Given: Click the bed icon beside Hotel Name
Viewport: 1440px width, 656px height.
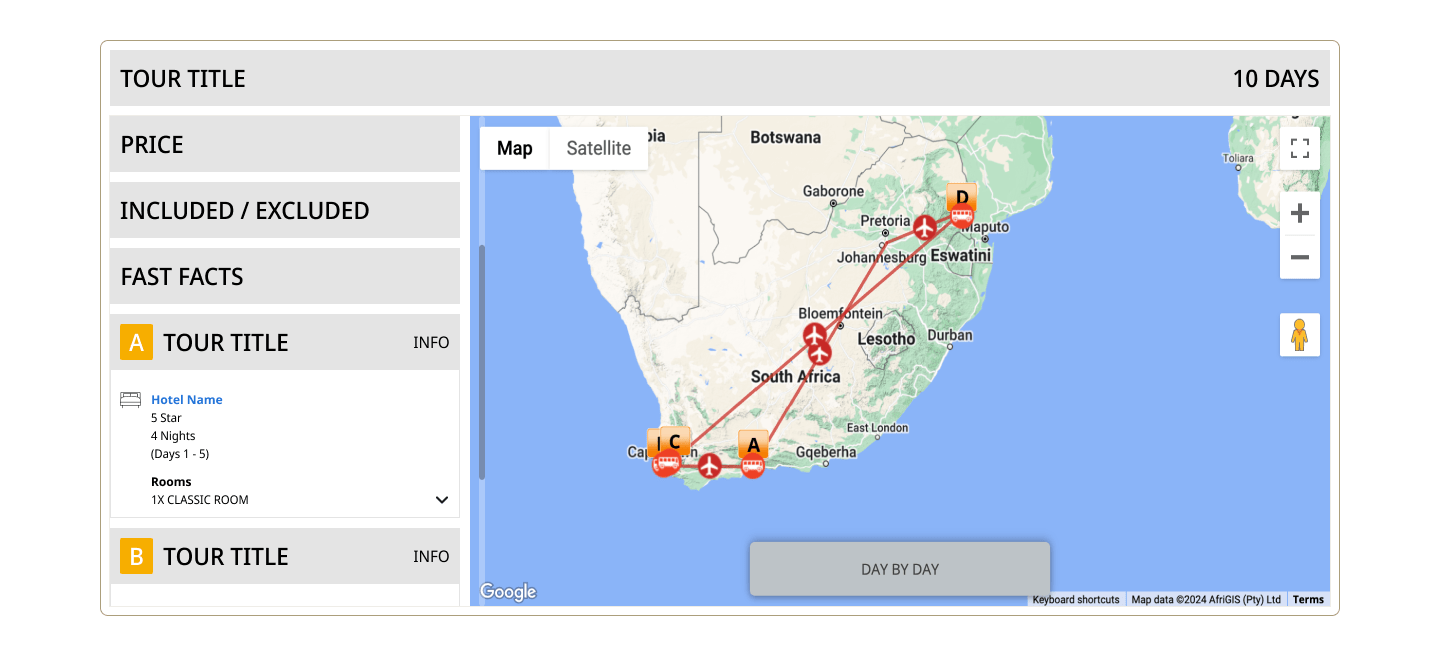Looking at the screenshot, I should tap(130, 399).
